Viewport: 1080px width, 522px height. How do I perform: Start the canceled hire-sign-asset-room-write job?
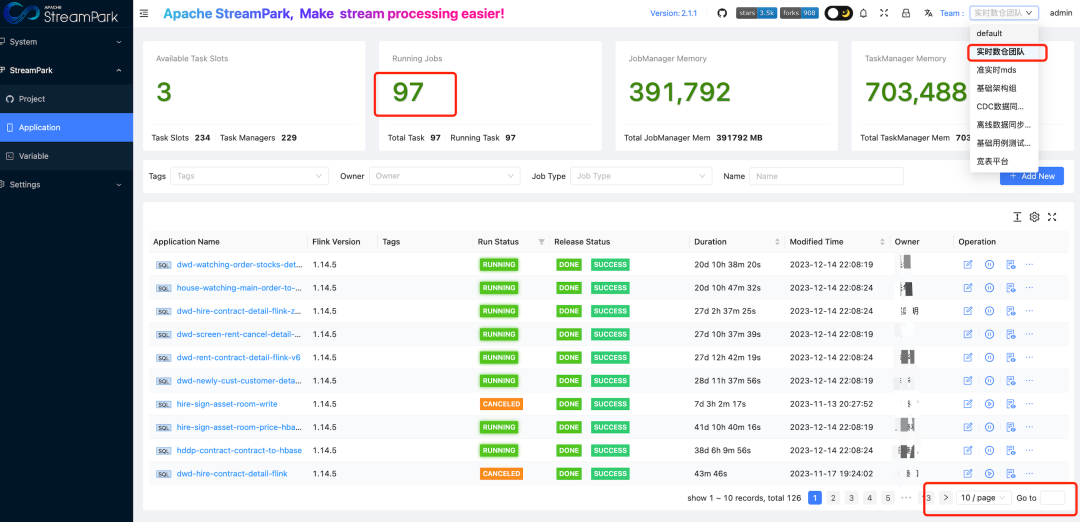coord(989,404)
